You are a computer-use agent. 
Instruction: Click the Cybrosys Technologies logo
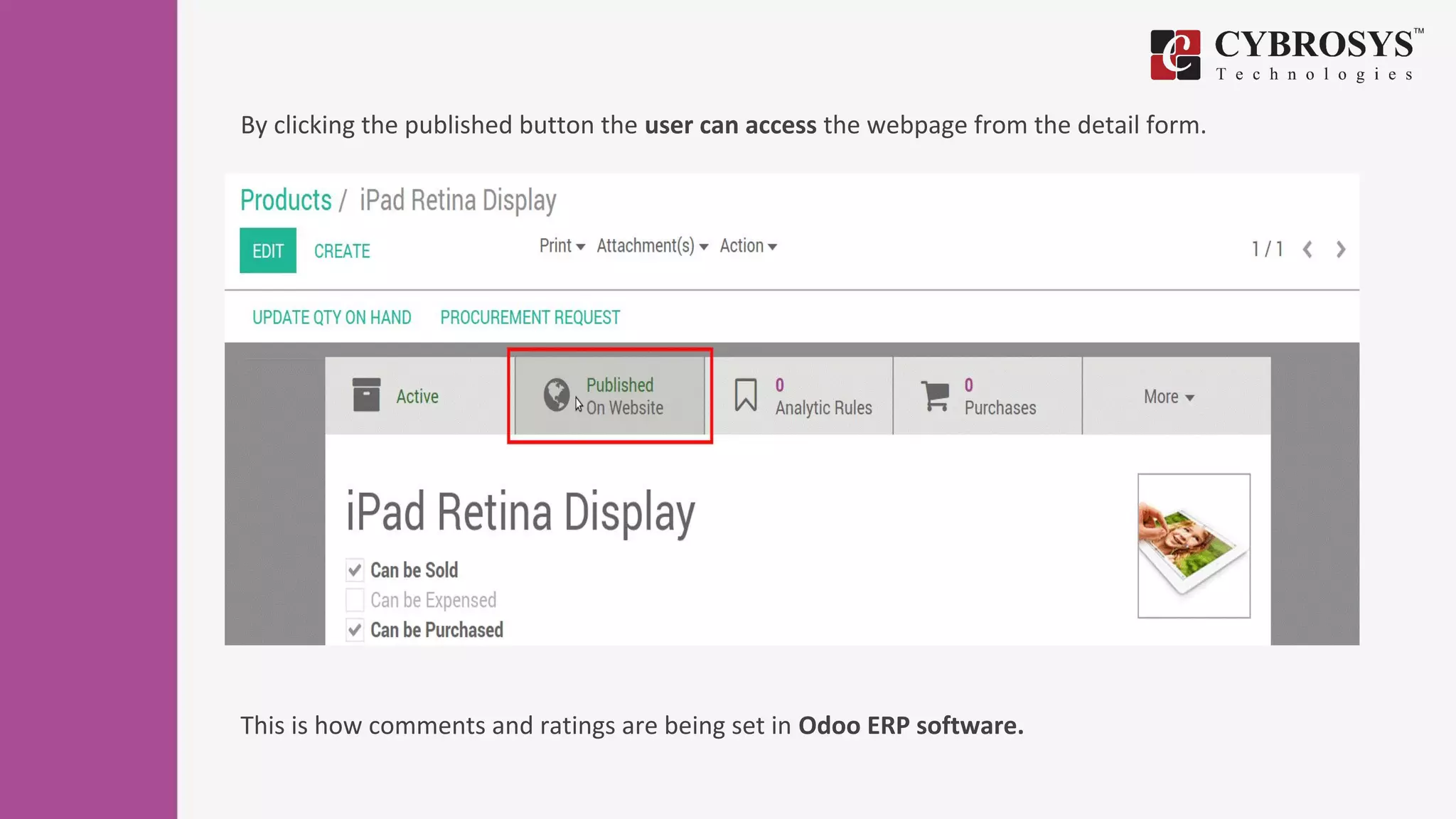[x=1287, y=54]
